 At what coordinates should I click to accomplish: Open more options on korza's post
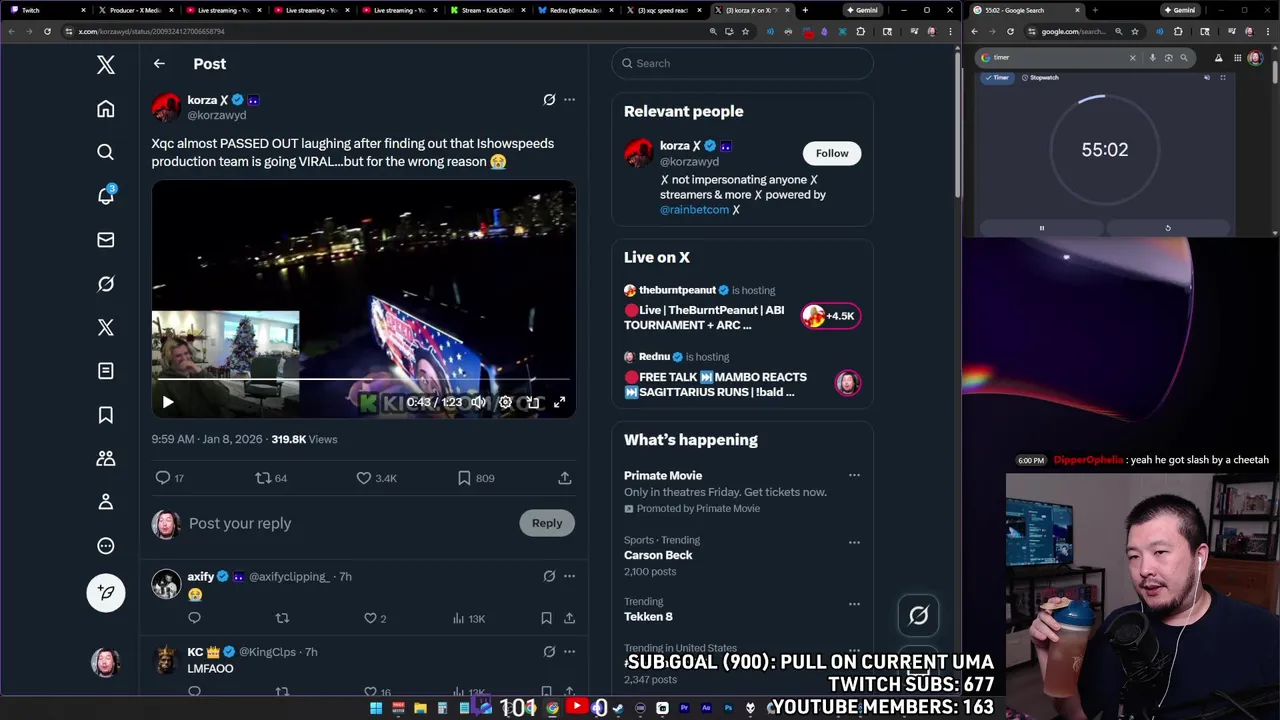569,100
